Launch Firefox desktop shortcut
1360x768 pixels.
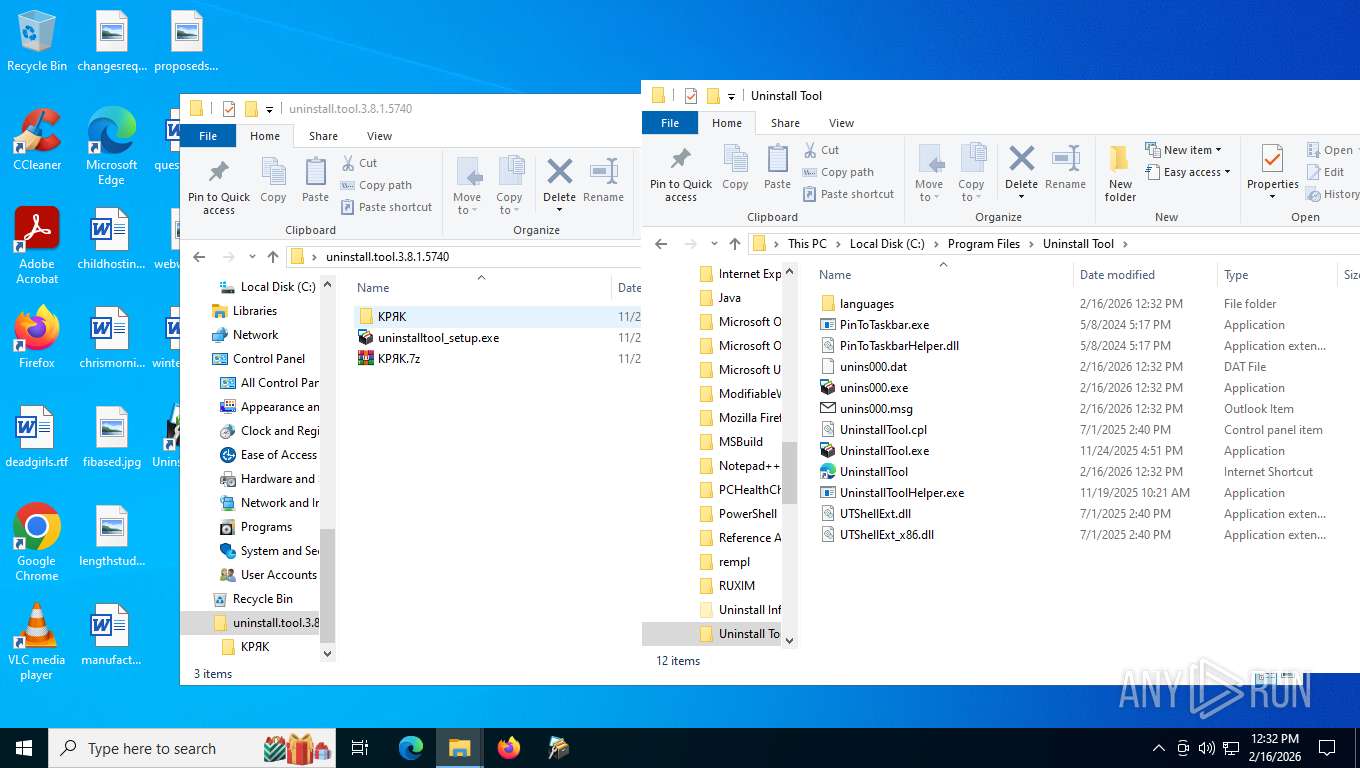pos(37,338)
